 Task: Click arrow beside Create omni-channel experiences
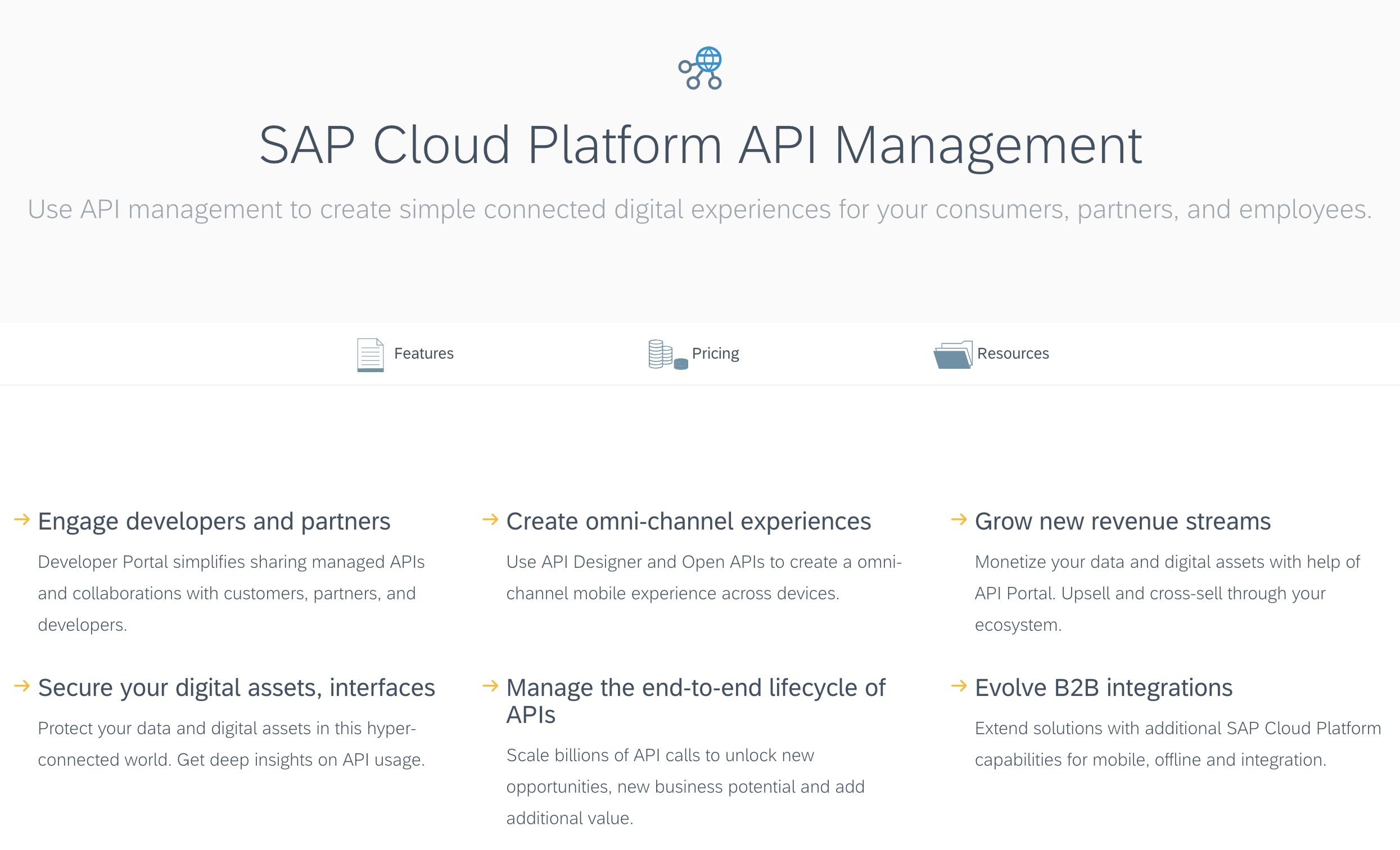click(x=490, y=519)
